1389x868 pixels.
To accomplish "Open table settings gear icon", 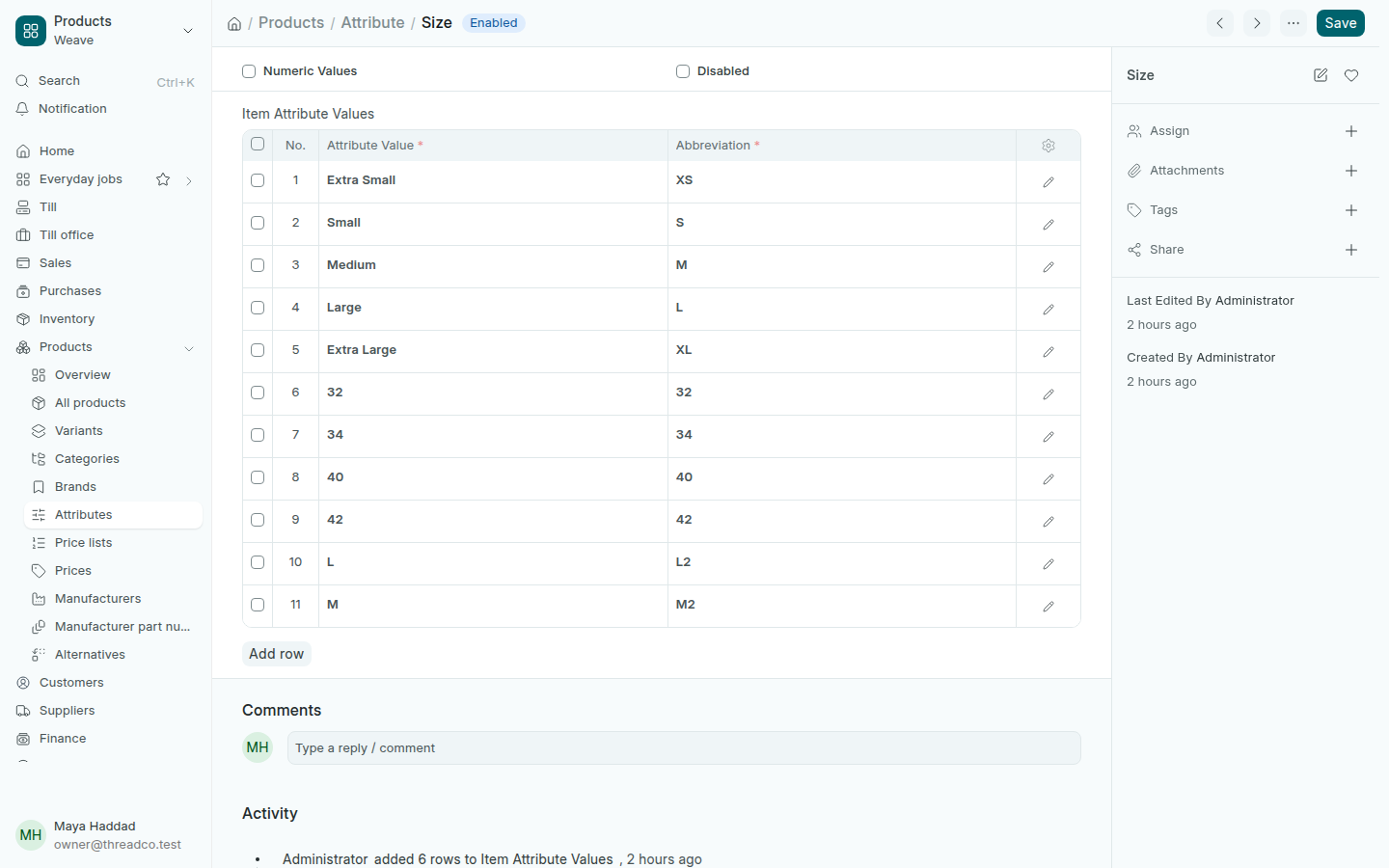I will (1049, 146).
